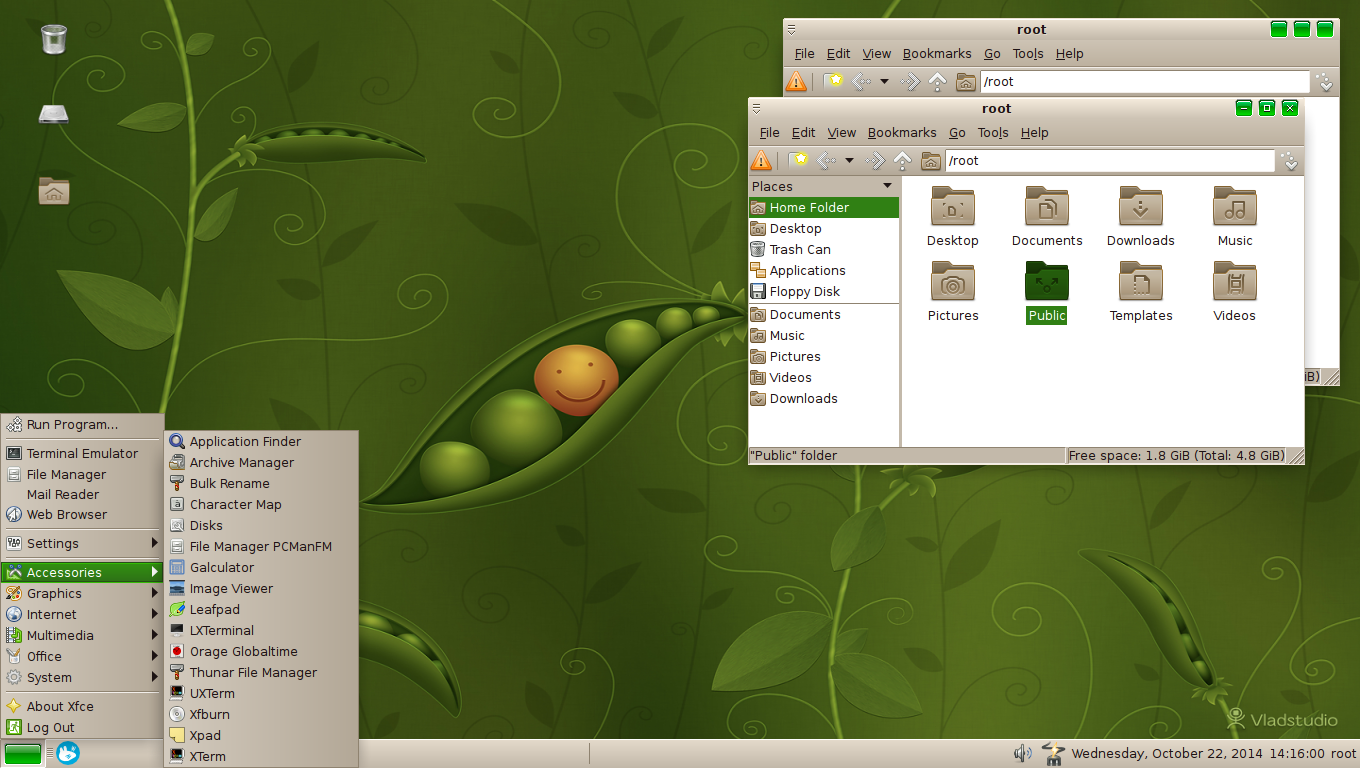Open Terminal Emulator from application menu
Image resolution: width=1360 pixels, height=768 pixels.
(81, 453)
